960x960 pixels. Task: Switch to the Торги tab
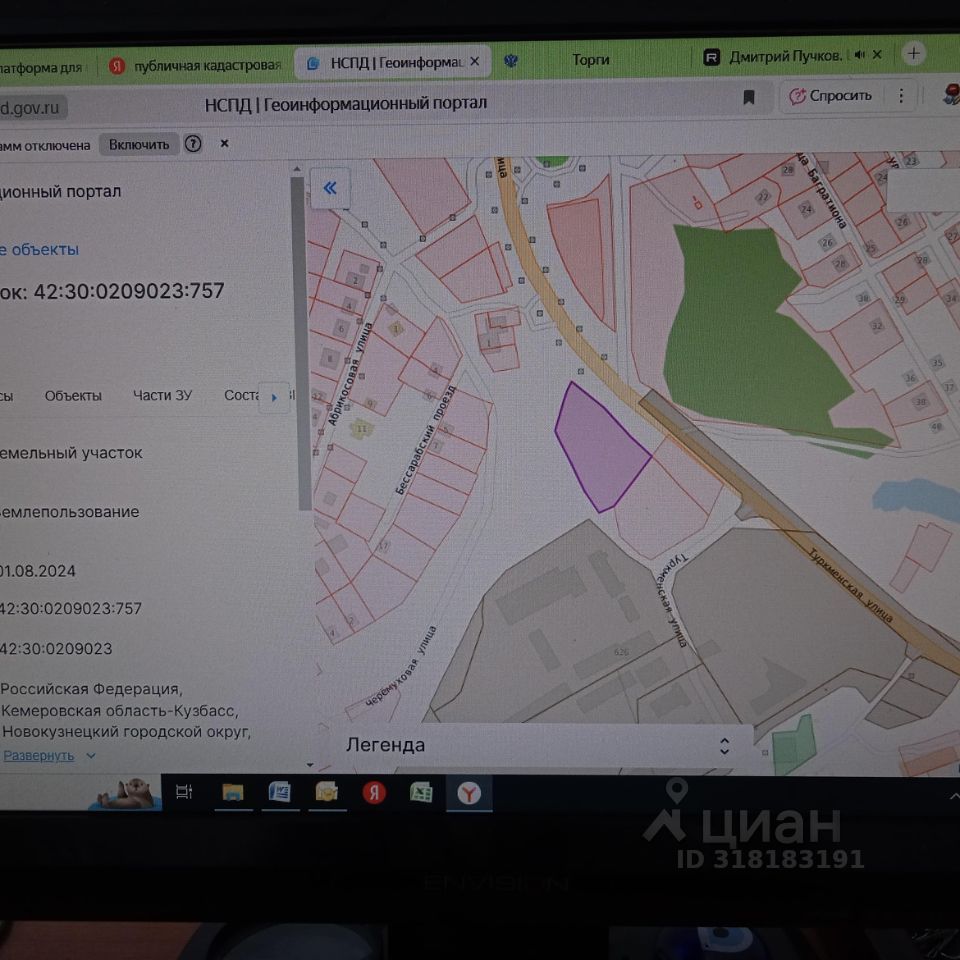[591, 60]
